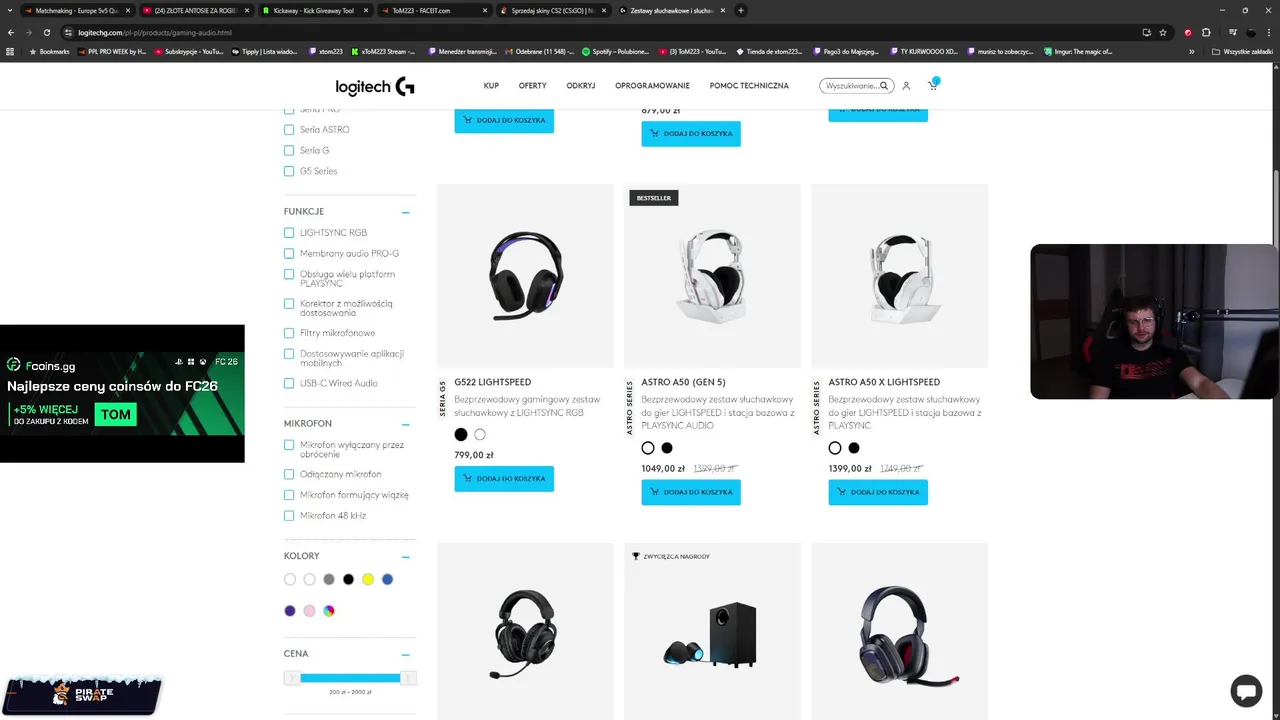The width and height of the screenshot is (1280, 720).
Task: Add Astro A50 (Gen 5) to cart
Action: pos(691,492)
